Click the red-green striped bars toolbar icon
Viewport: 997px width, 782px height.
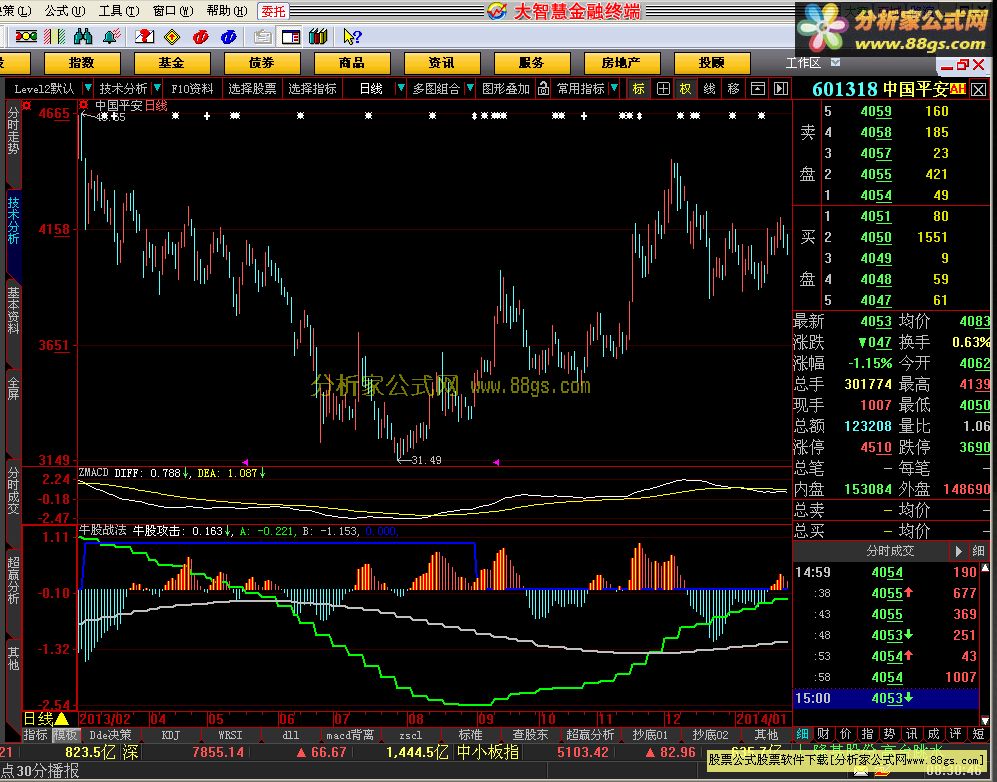55,37
